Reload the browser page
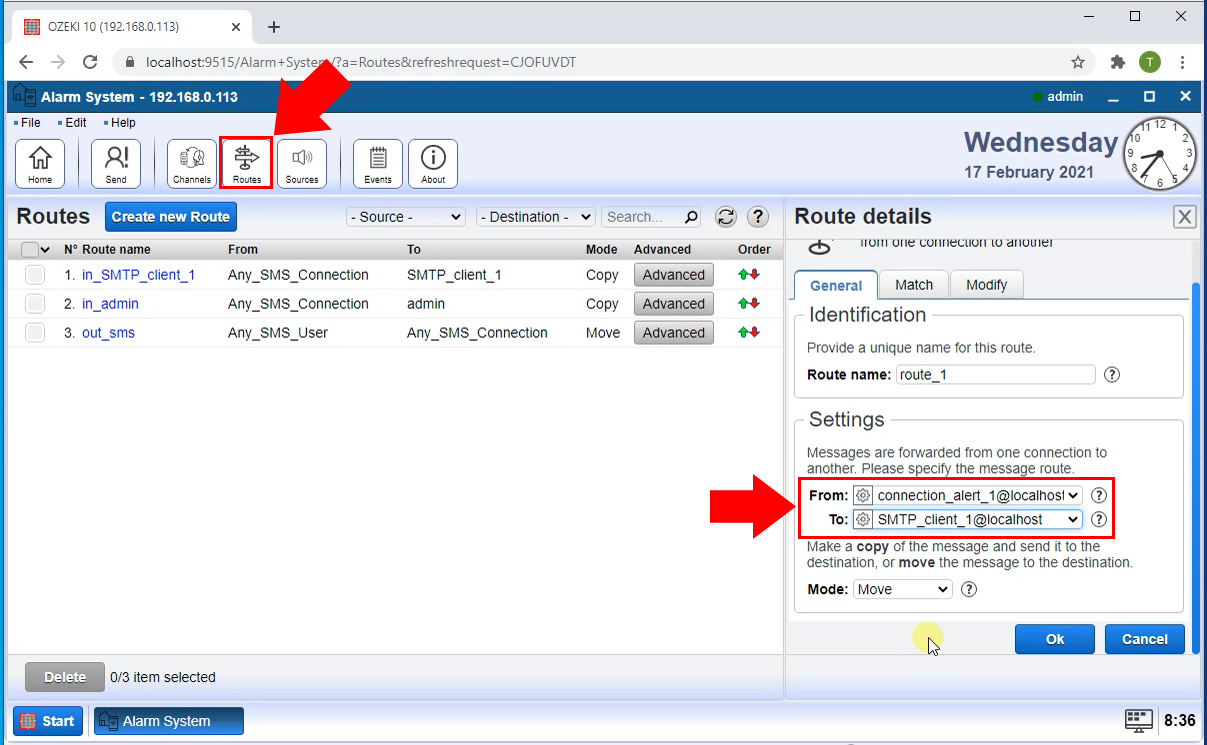This screenshot has width=1207, height=745. point(90,62)
